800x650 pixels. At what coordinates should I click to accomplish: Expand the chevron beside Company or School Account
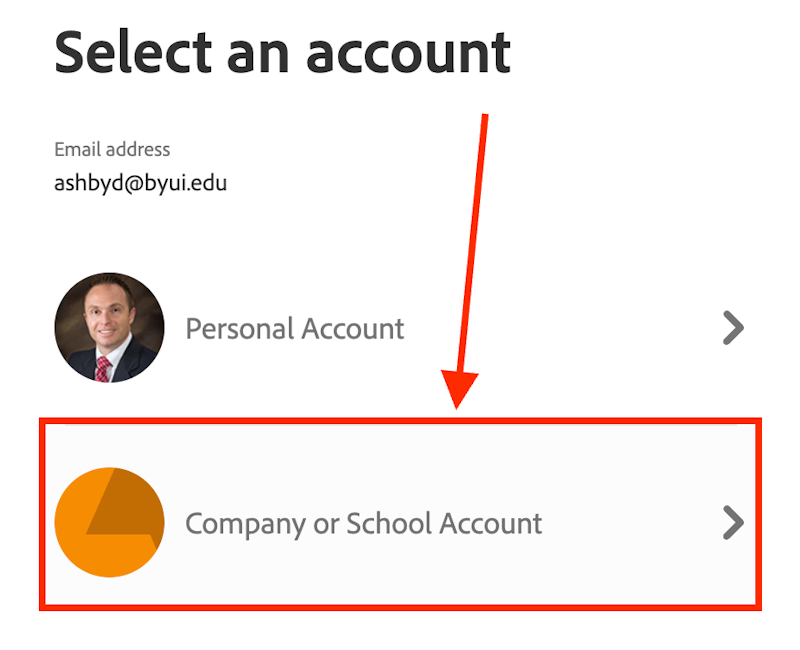[733, 522]
